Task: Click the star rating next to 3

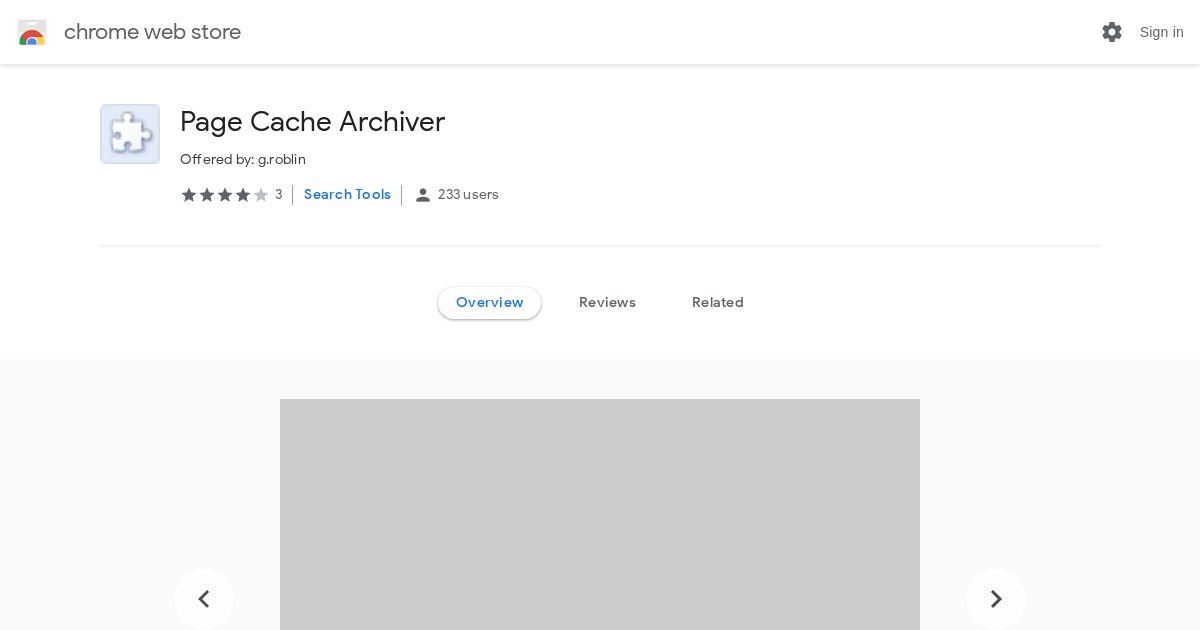Action: (225, 195)
